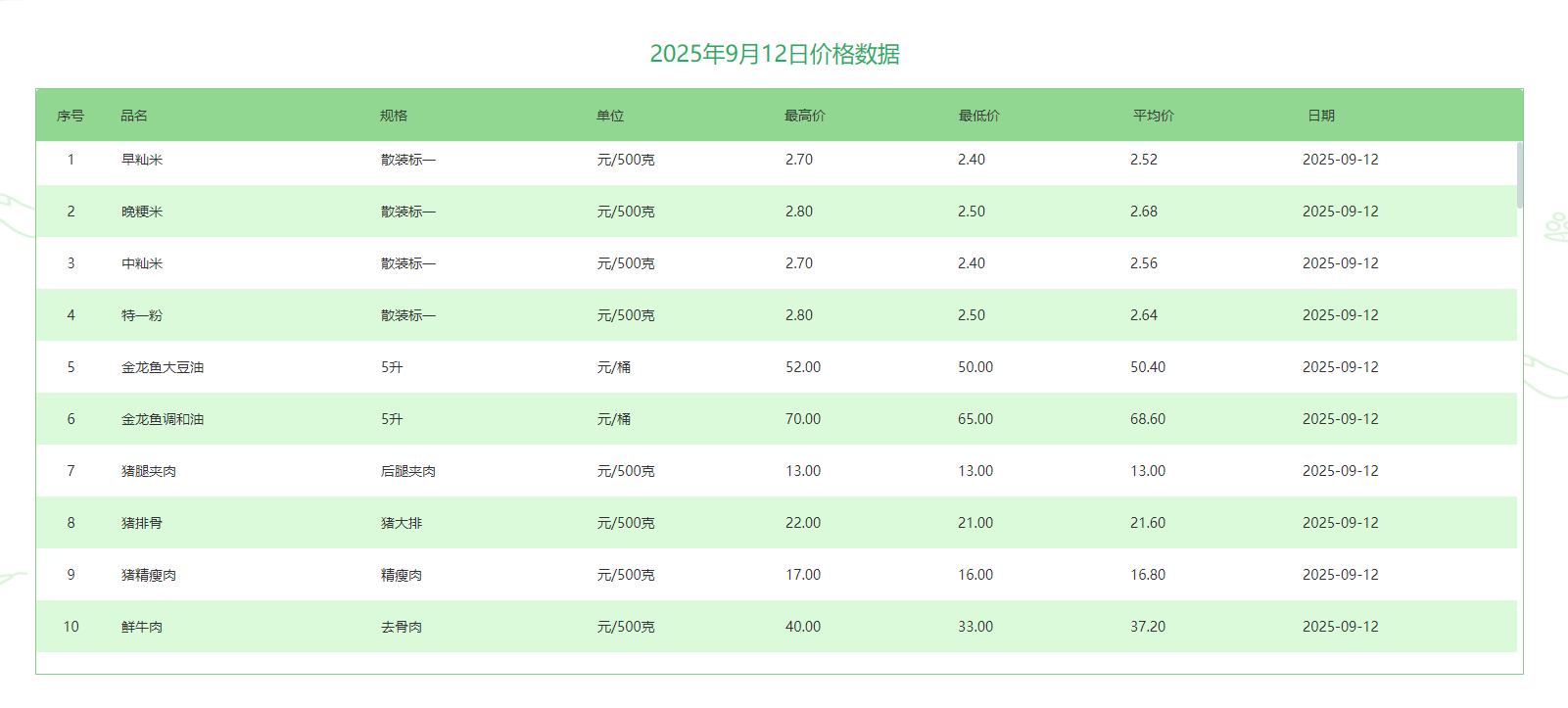
Task: Click the average price 37.20 cell
Action: pos(1148,627)
